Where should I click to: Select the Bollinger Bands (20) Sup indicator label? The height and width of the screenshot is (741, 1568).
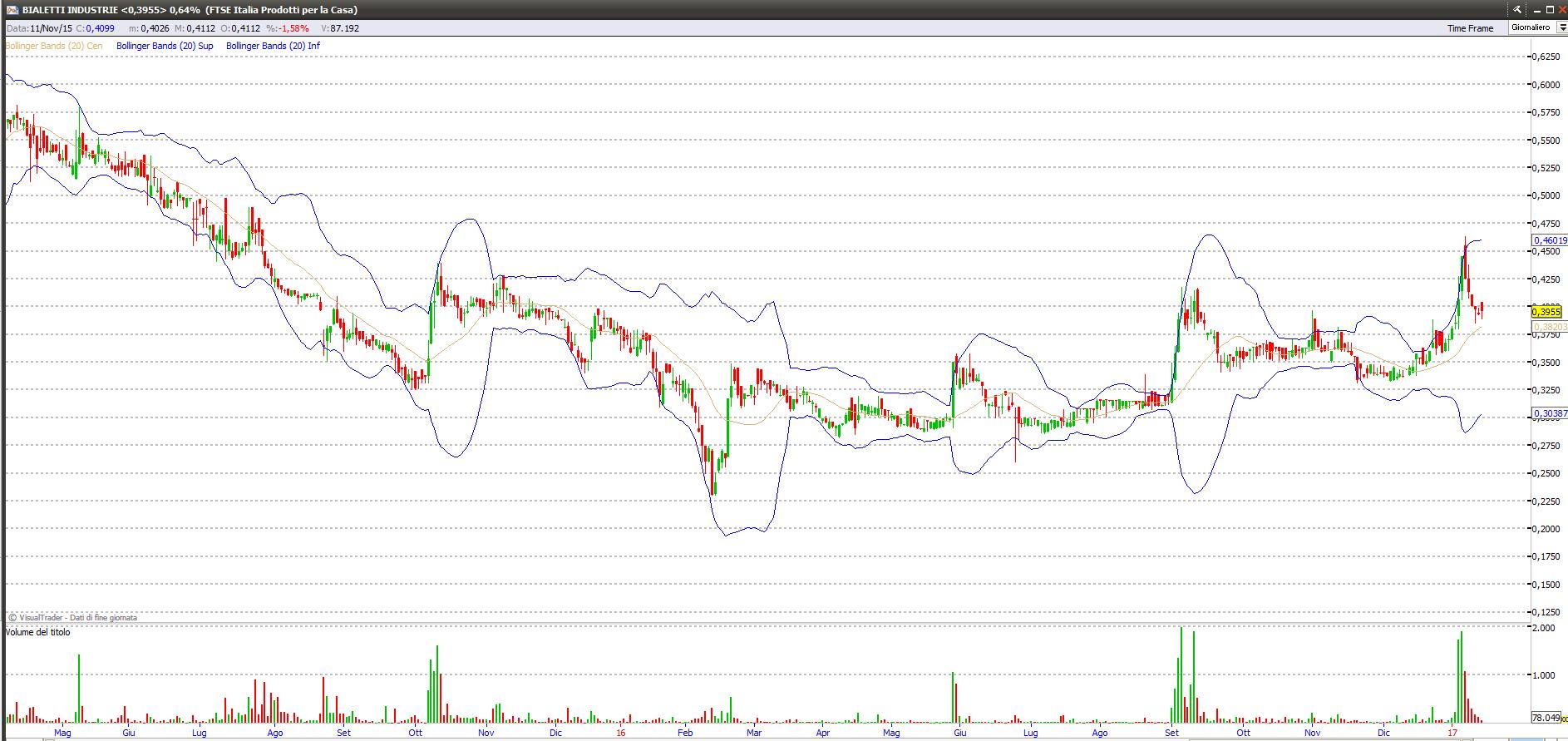[165, 46]
